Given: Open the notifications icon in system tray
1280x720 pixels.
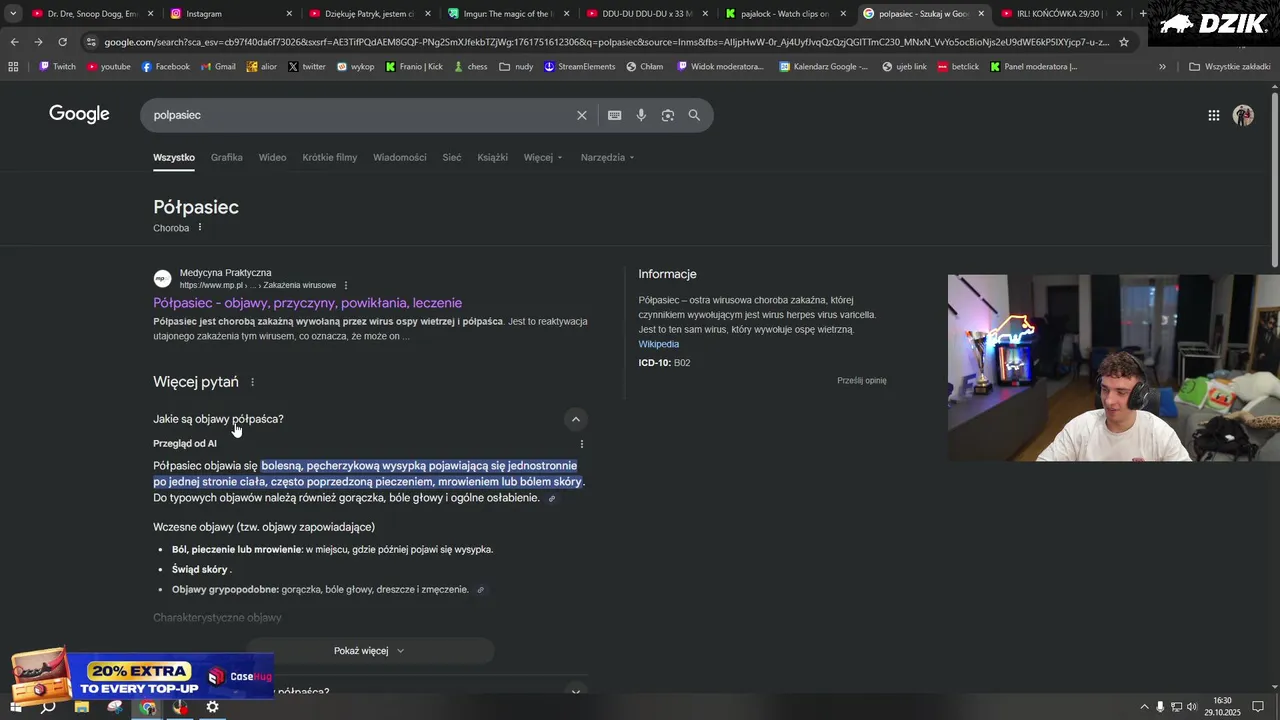Looking at the screenshot, I should point(1258,707).
